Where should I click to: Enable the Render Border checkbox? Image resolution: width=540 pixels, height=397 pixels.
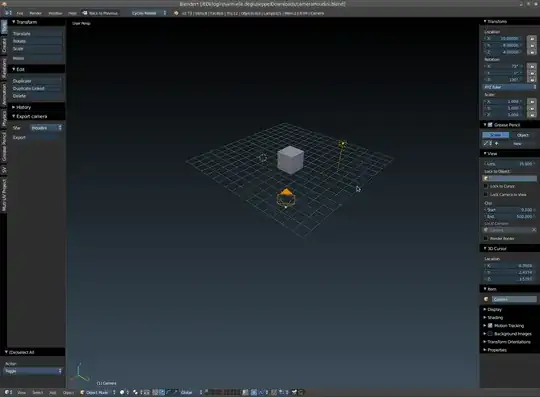coord(486,238)
